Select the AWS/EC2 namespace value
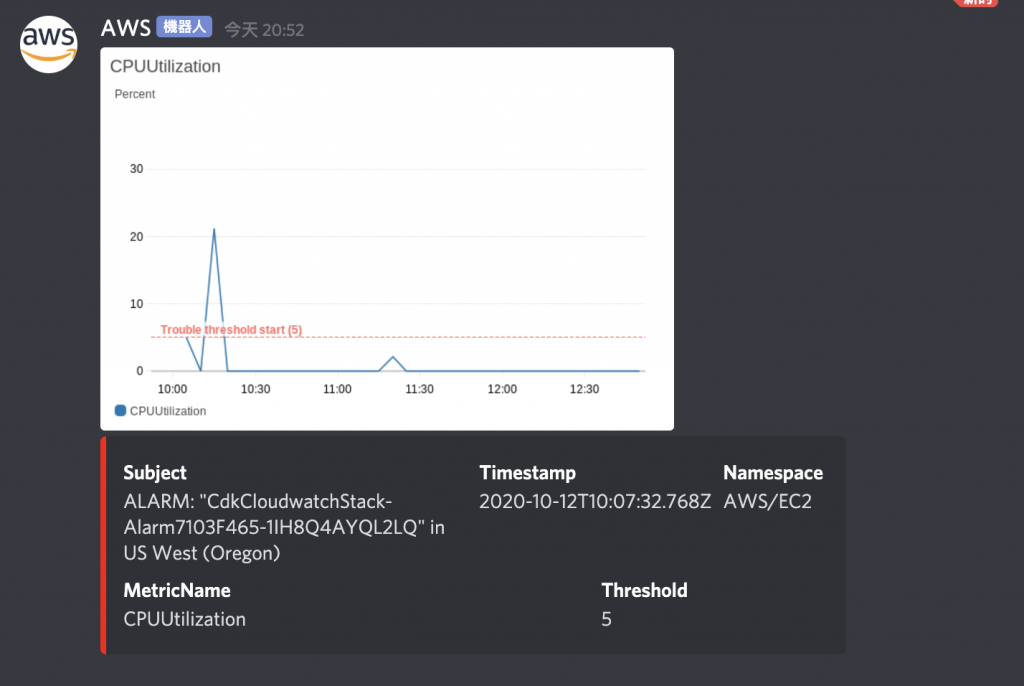This screenshot has height=686, width=1024. 767,501
